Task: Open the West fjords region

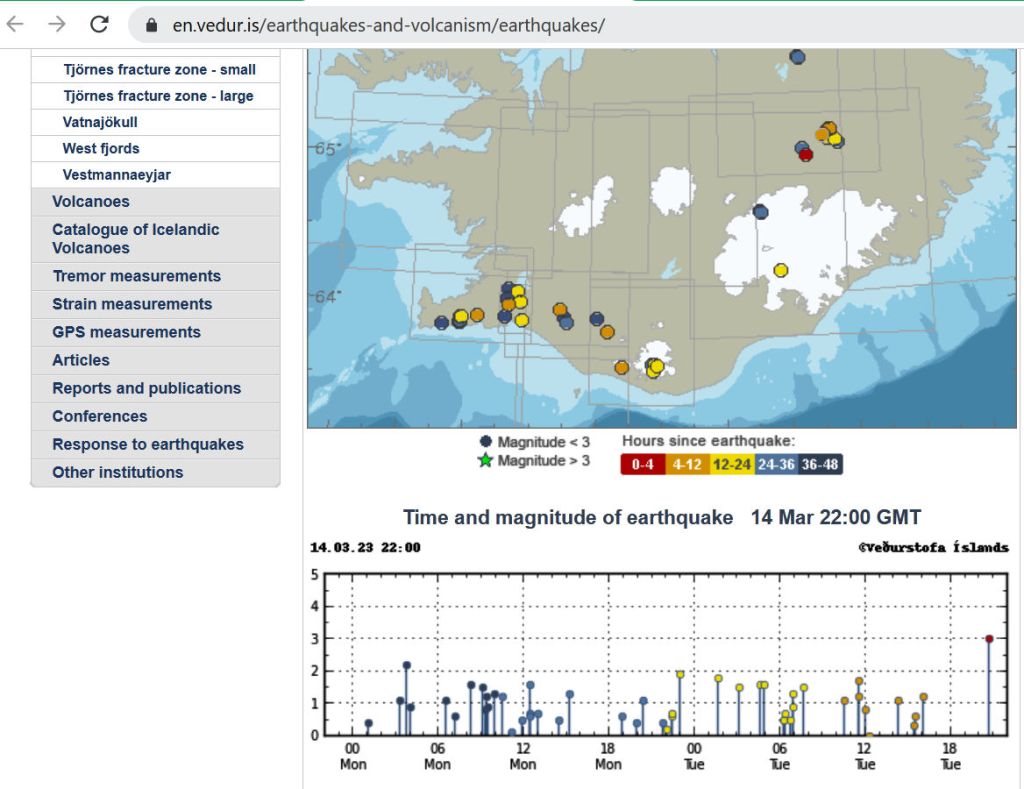Action: pos(101,148)
